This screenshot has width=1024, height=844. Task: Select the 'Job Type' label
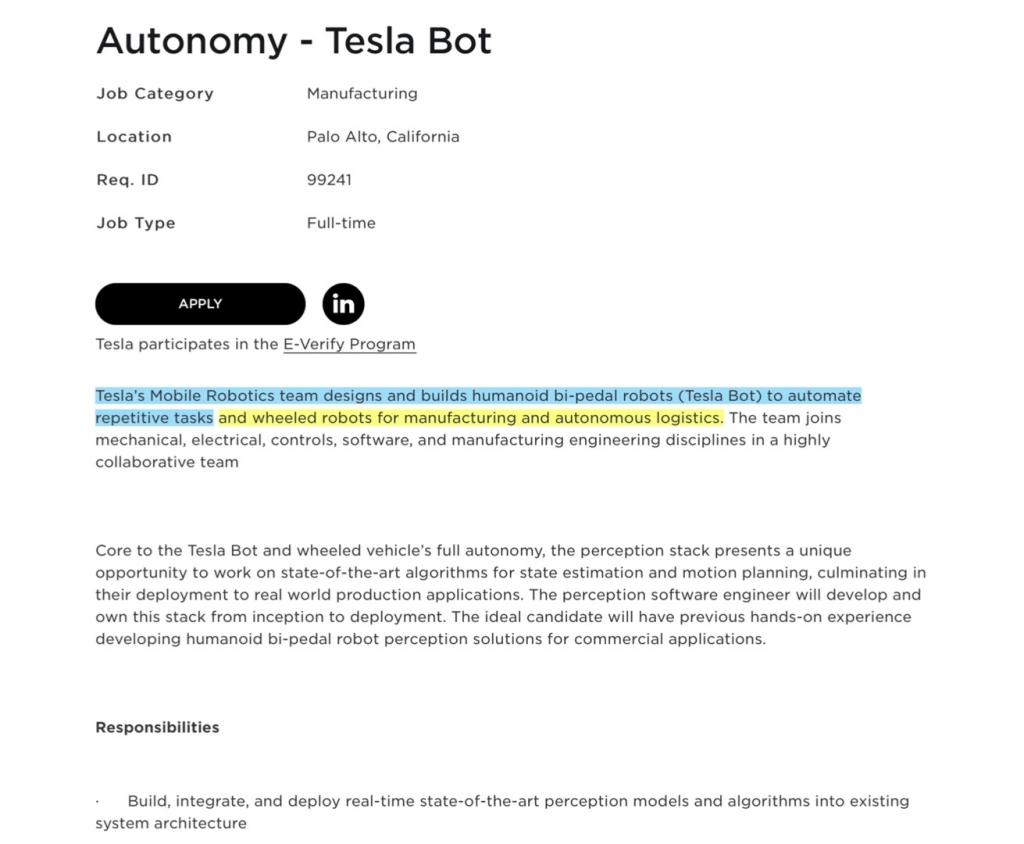(x=136, y=223)
